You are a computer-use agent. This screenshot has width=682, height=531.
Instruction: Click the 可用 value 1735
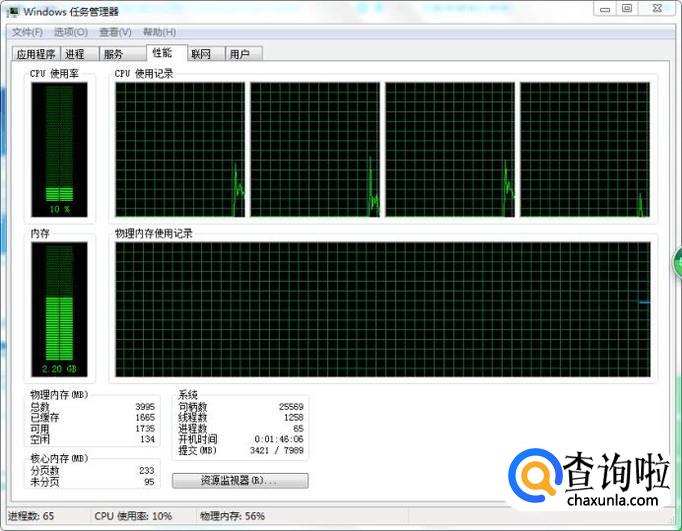(x=145, y=428)
